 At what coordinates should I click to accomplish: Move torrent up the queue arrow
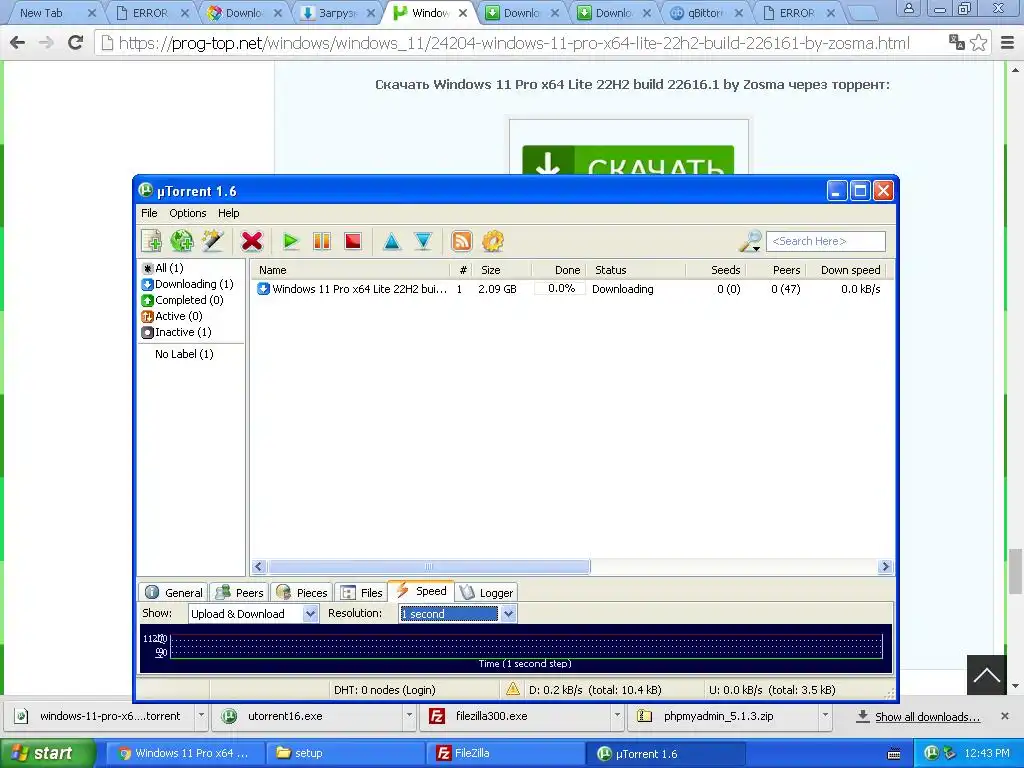392,241
